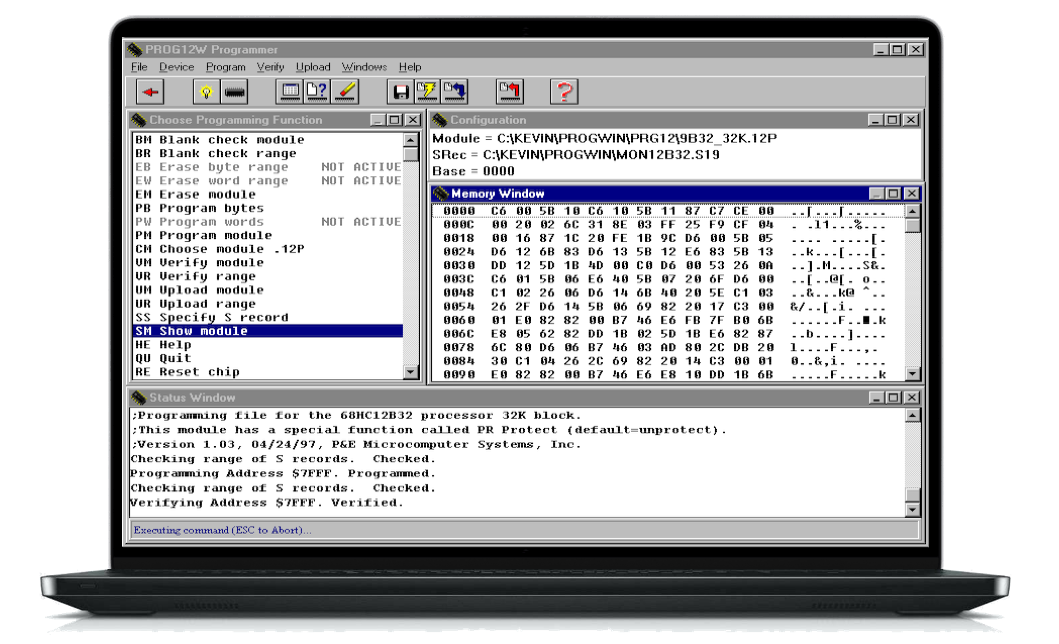Screen dimensions: 1059x644
Task: Click the floppy disk save icon
Action: click(x=402, y=91)
